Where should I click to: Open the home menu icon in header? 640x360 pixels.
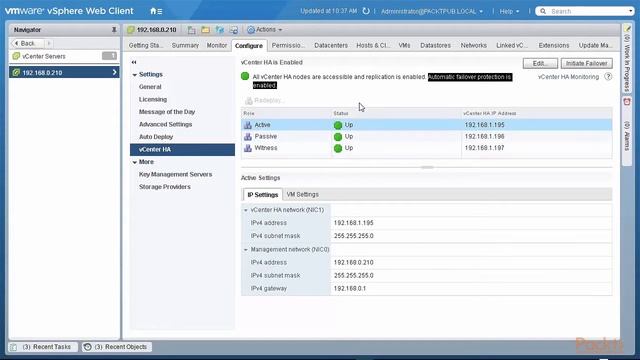[156, 11]
